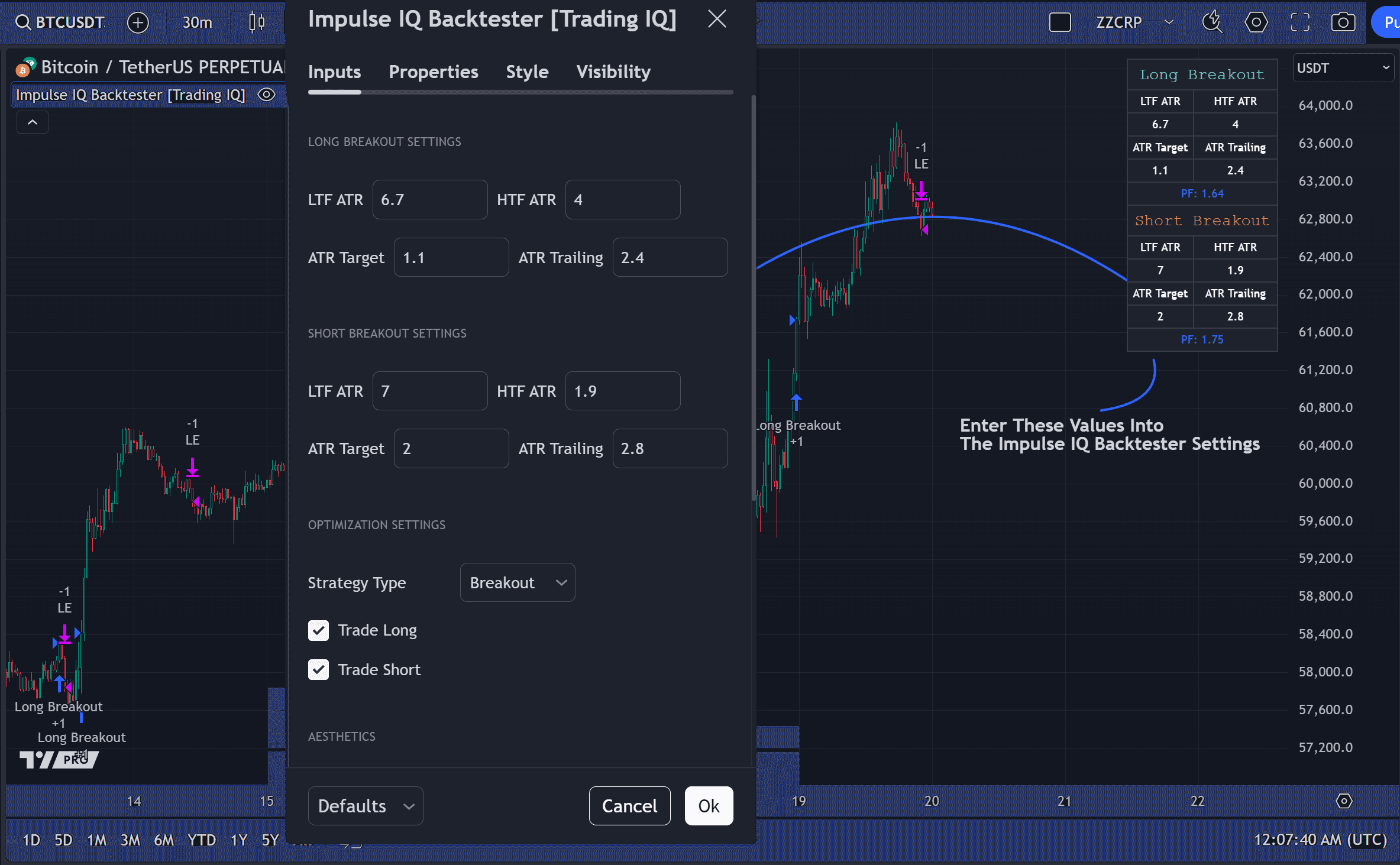Click the PF: 1.64 value in table

coord(1202,193)
